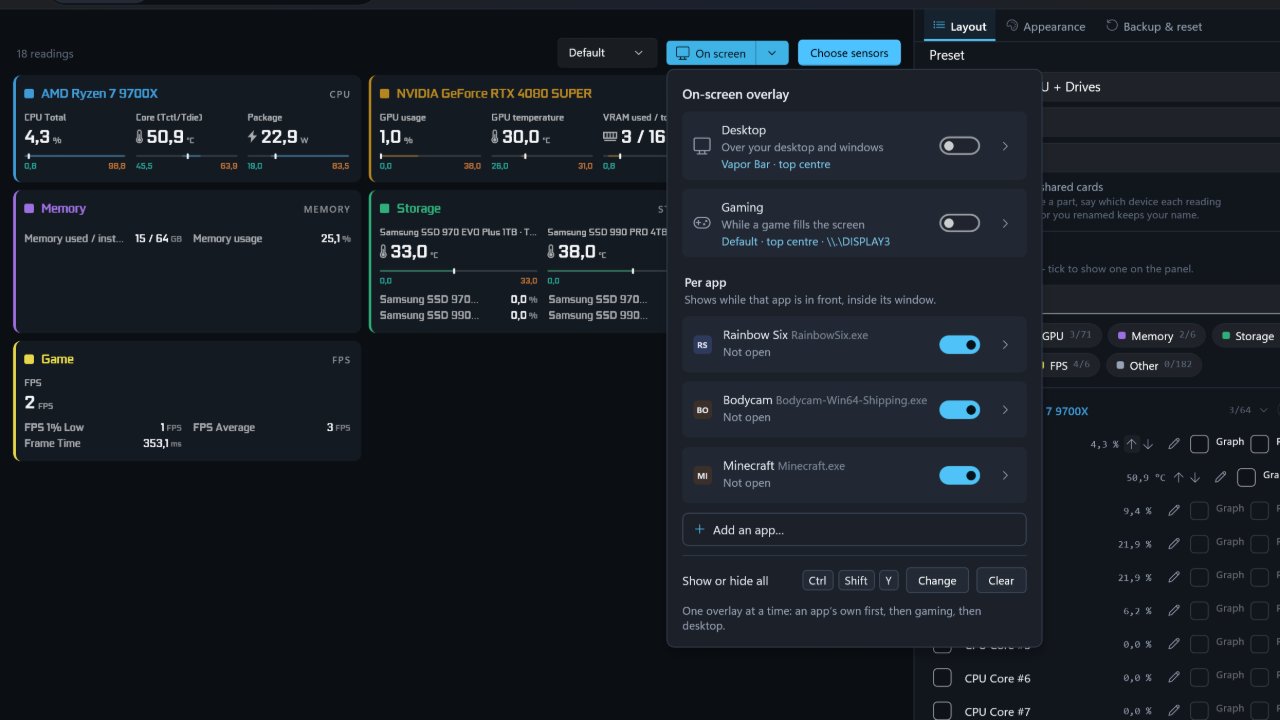Switch to the Backup & reset tab
The height and width of the screenshot is (720, 1280).
1154,26
